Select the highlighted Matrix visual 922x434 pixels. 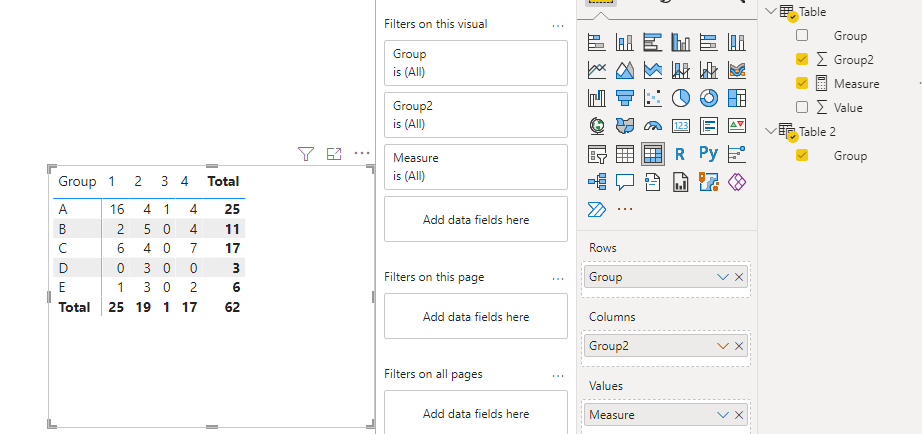coord(653,154)
